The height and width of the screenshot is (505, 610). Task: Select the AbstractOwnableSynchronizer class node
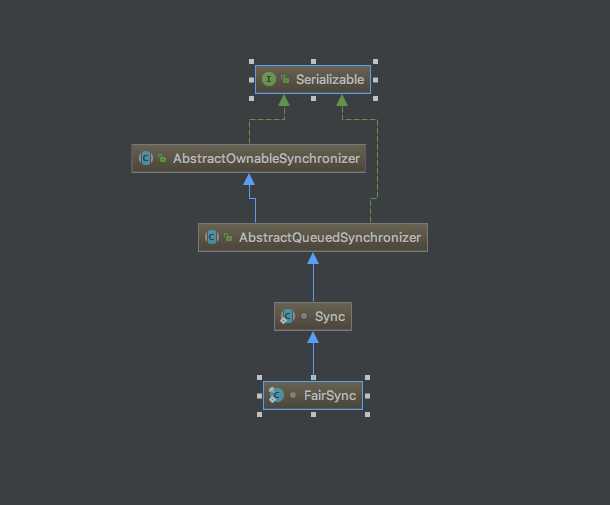coord(249,158)
